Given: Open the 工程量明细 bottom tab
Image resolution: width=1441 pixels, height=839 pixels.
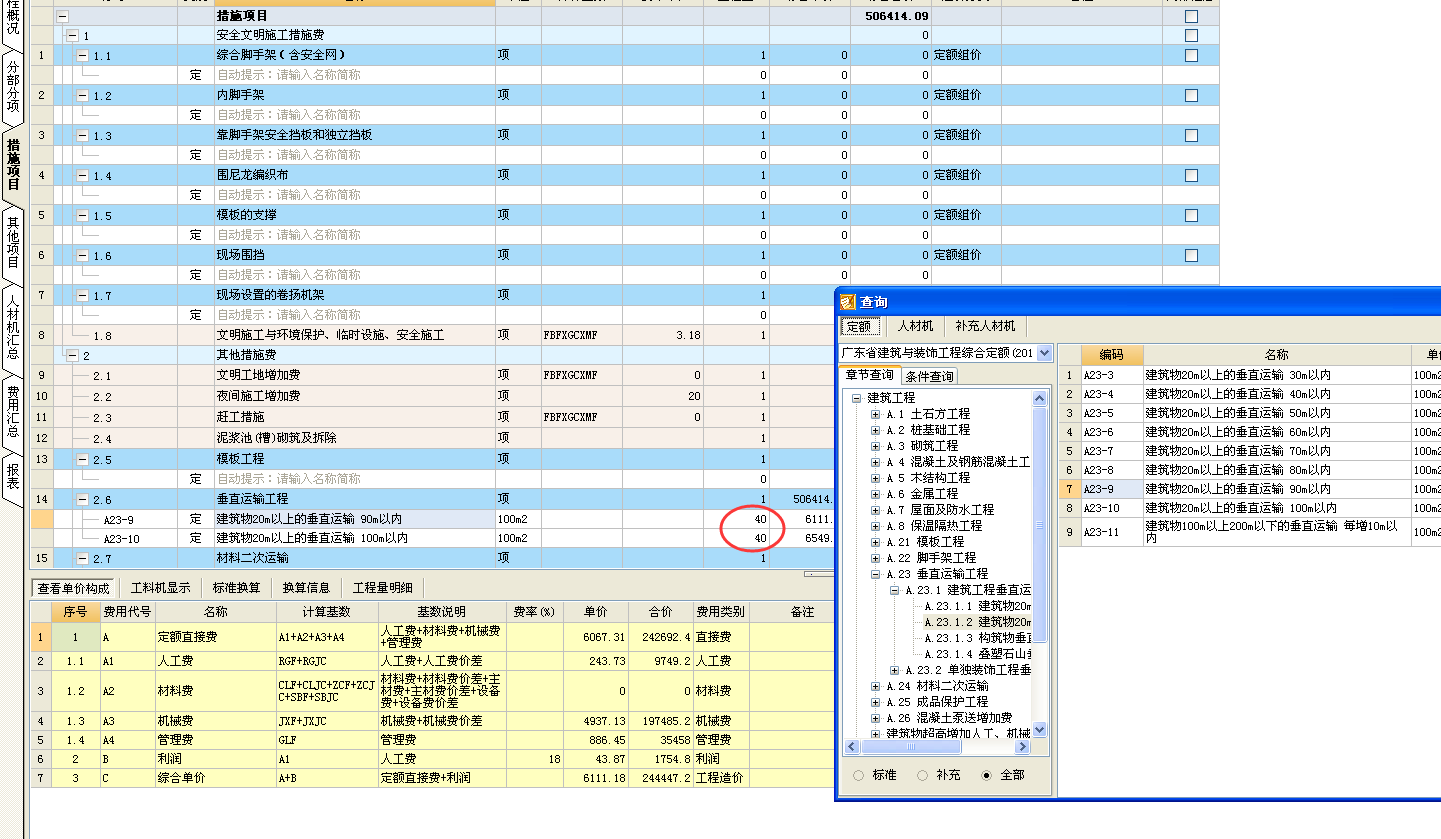Looking at the screenshot, I should click(x=382, y=588).
